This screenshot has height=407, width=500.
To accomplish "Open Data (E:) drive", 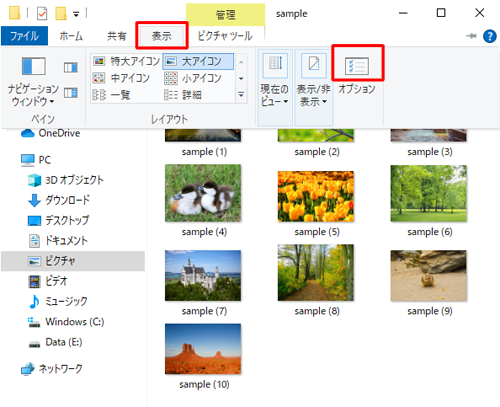I will (55, 342).
